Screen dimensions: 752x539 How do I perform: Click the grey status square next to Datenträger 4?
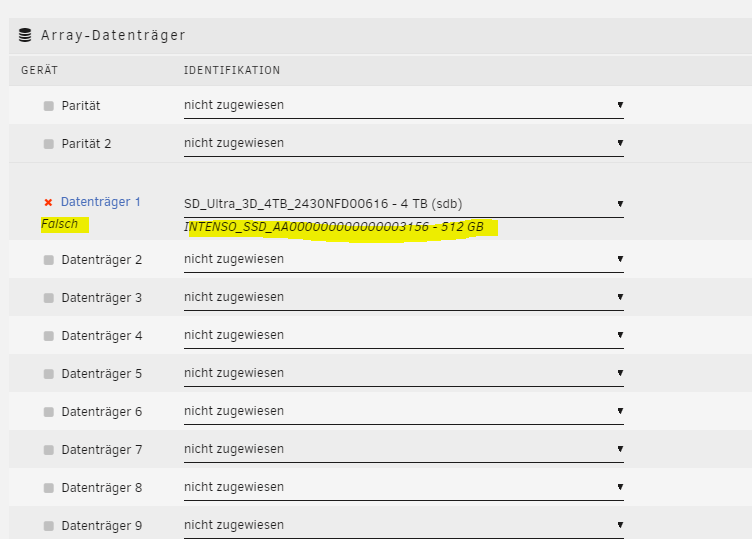48,336
